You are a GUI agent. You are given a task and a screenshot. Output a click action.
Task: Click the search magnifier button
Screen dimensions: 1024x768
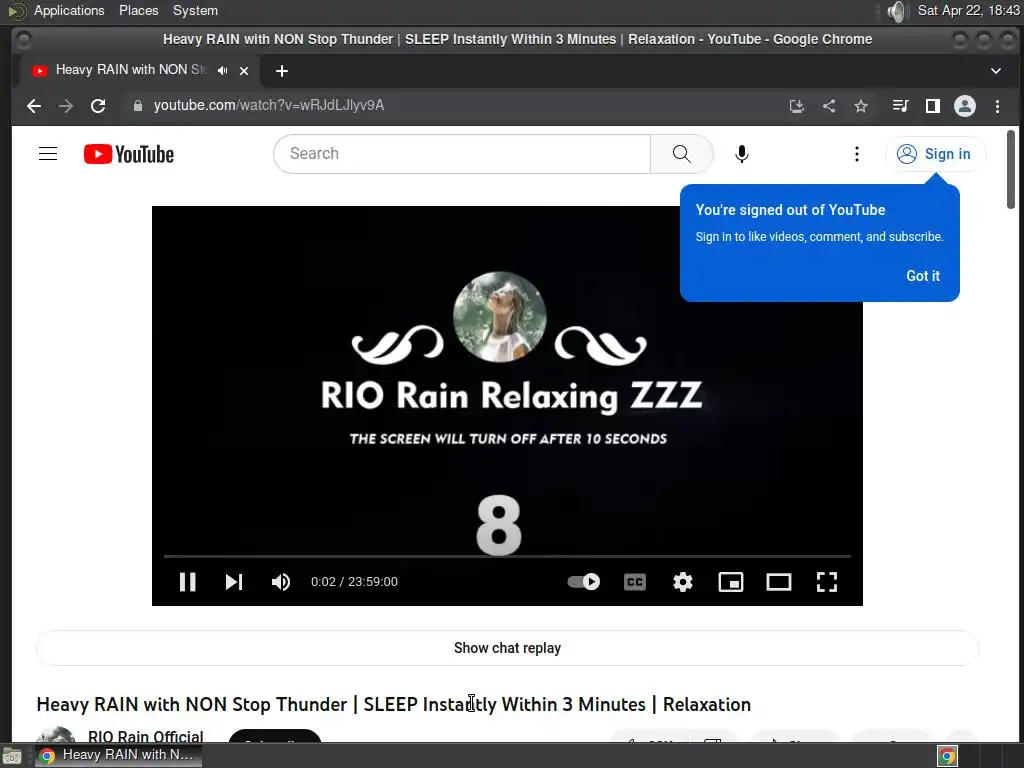click(x=681, y=154)
